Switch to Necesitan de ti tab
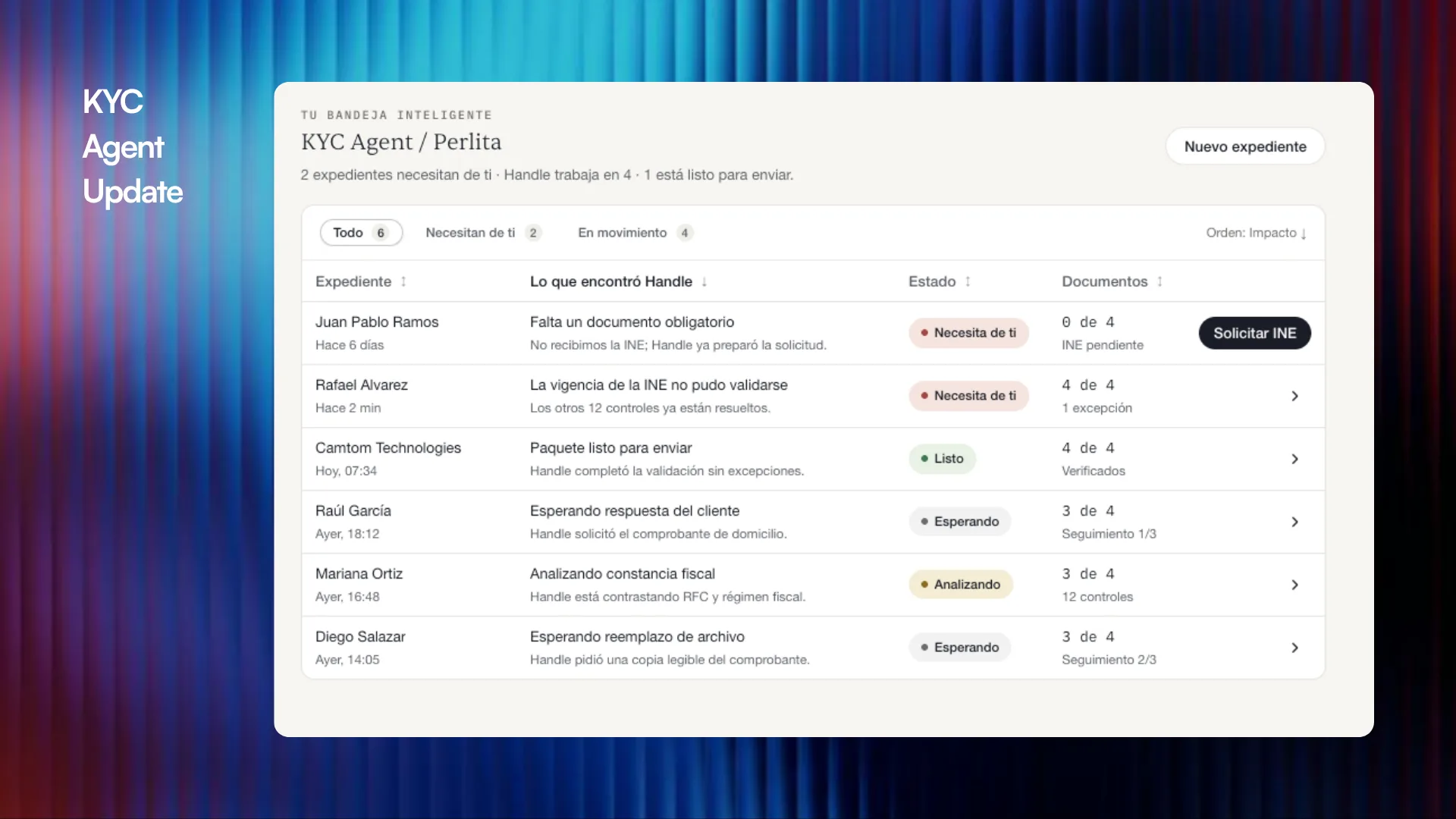Image resolution: width=1456 pixels, height=819 pixels. [x=483, y=233]
